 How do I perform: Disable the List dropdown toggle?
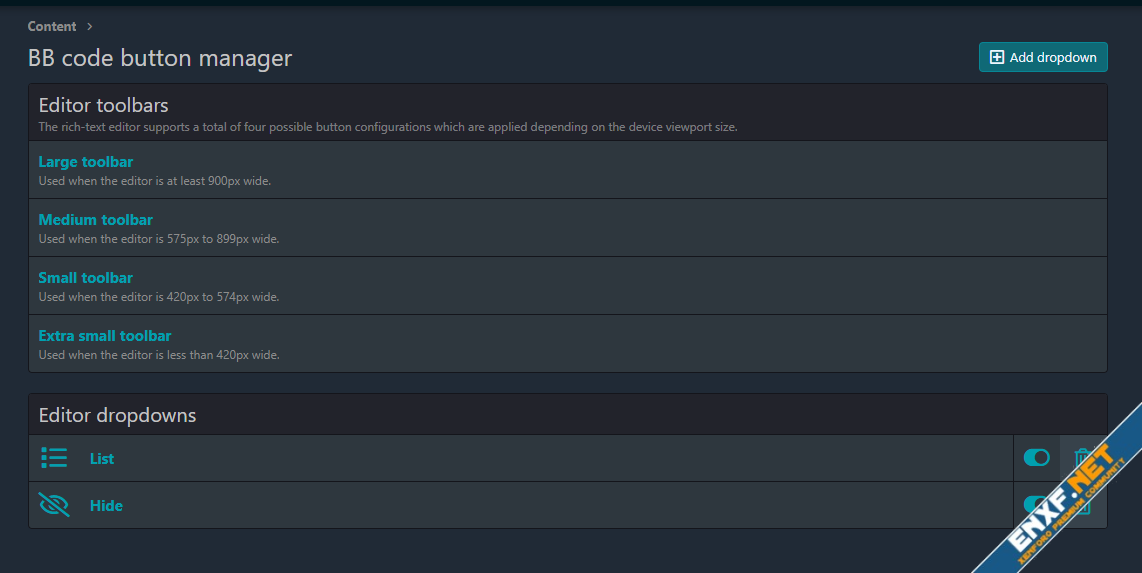[x=1036, y=458]
